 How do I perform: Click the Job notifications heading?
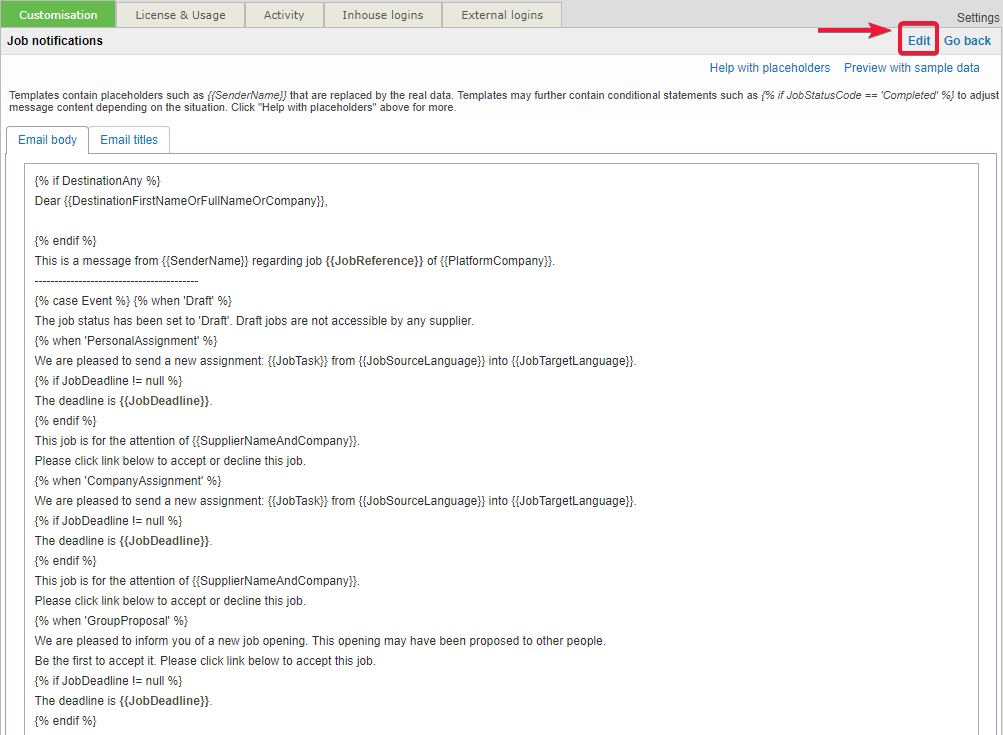[55, 41]
